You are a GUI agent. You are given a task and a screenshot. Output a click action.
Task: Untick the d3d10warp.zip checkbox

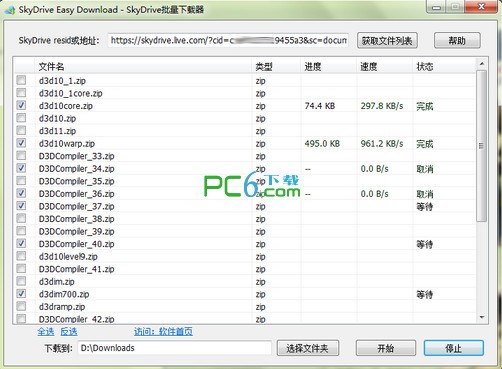(21, 143)
